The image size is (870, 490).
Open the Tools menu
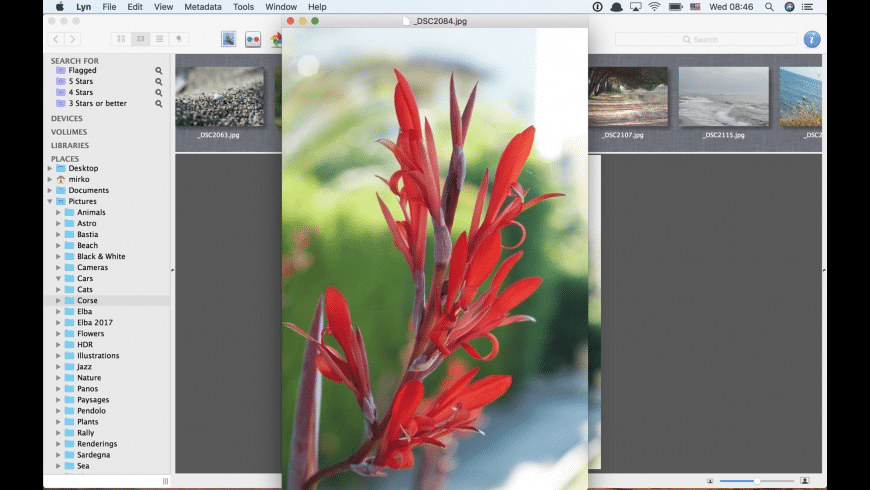pyautogui.click(x=243, y=7)
